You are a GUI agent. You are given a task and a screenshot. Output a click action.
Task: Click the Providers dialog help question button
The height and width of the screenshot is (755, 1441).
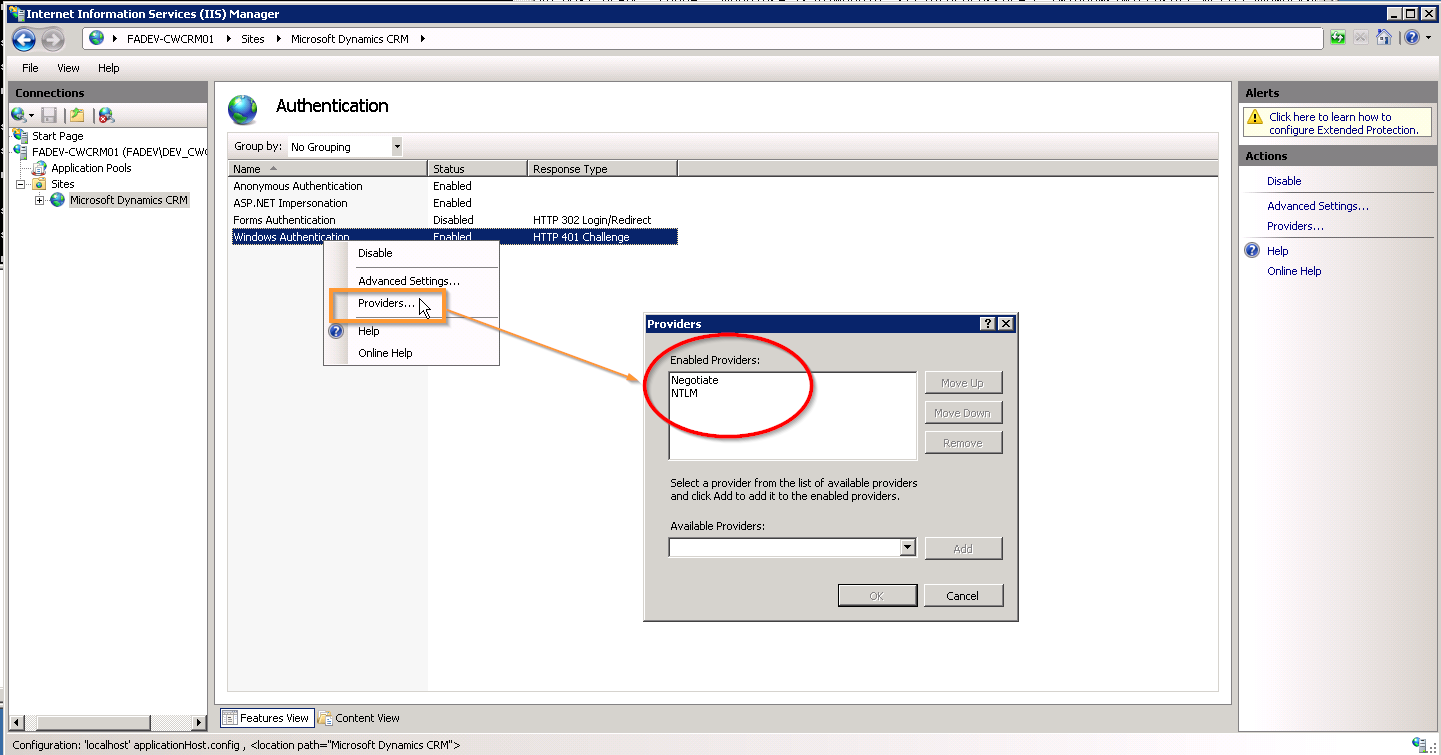[x=988, y=324]
